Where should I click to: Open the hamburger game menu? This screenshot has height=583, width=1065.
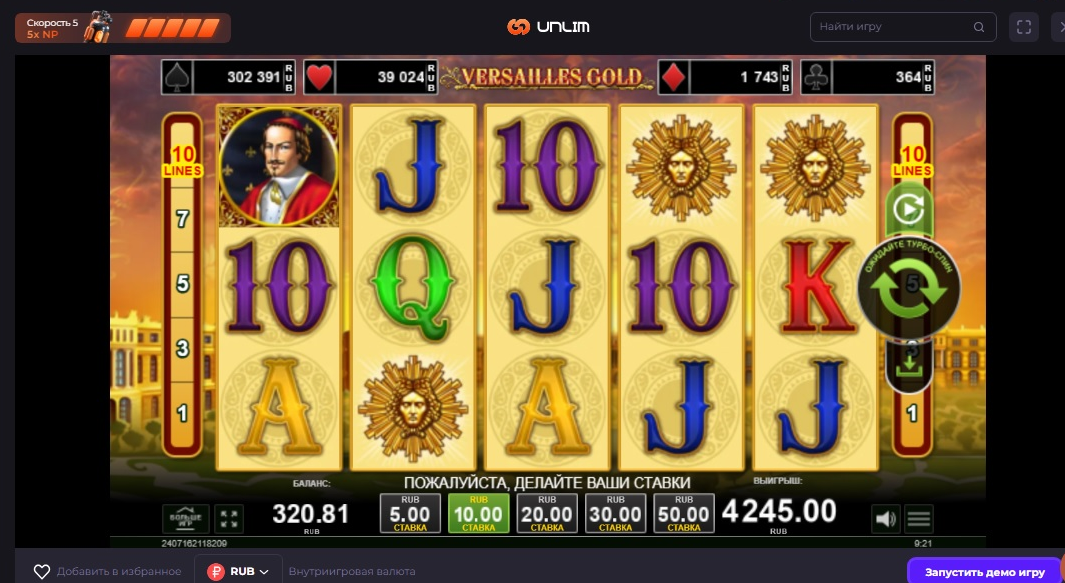coord(918,519)
